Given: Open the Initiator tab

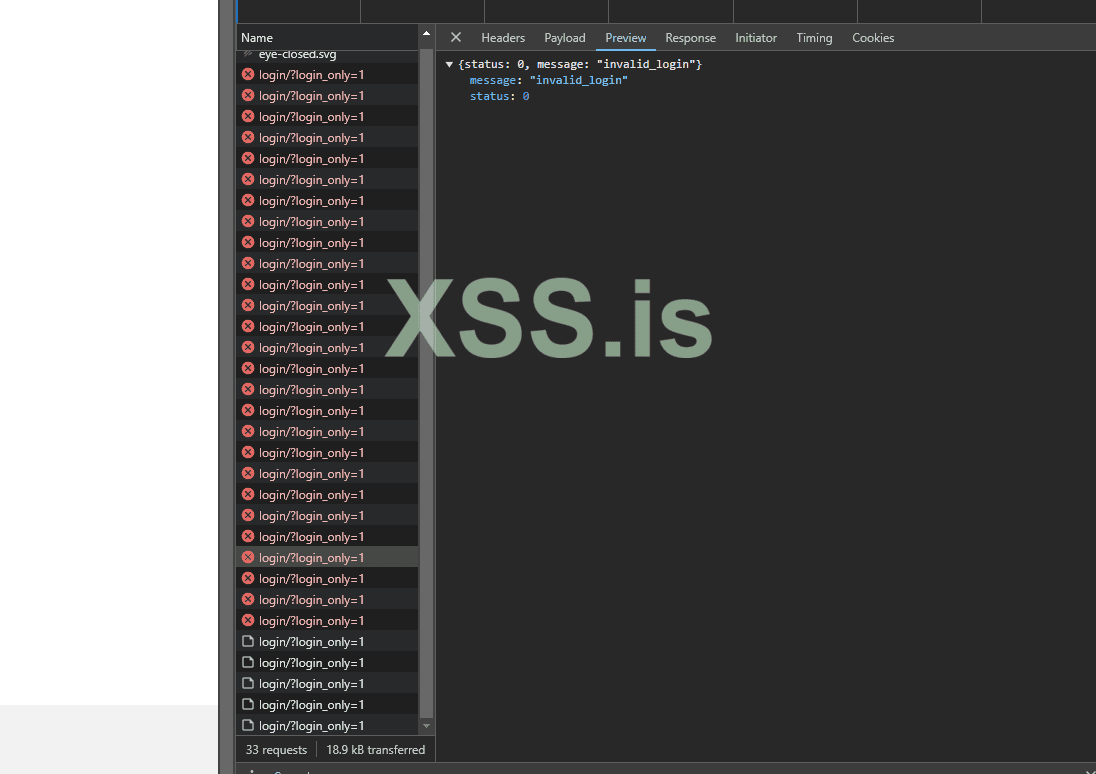Looking at the screenshot, I should (x=756, y=38).
